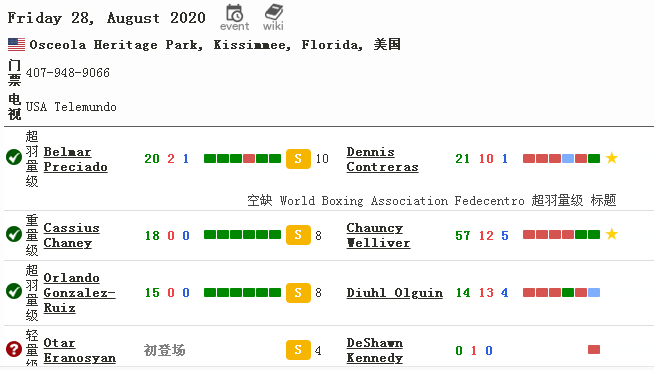Click the green checkmark beside Belmar Preciado
The width and height of the screenshot is (654, 370).
[x=14, y=158]
